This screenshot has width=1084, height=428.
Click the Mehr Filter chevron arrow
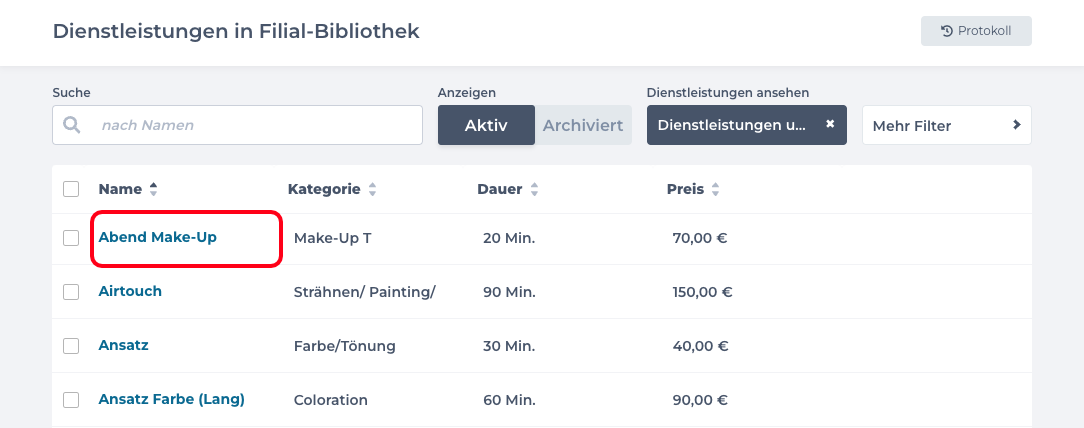click(1016, 125)
